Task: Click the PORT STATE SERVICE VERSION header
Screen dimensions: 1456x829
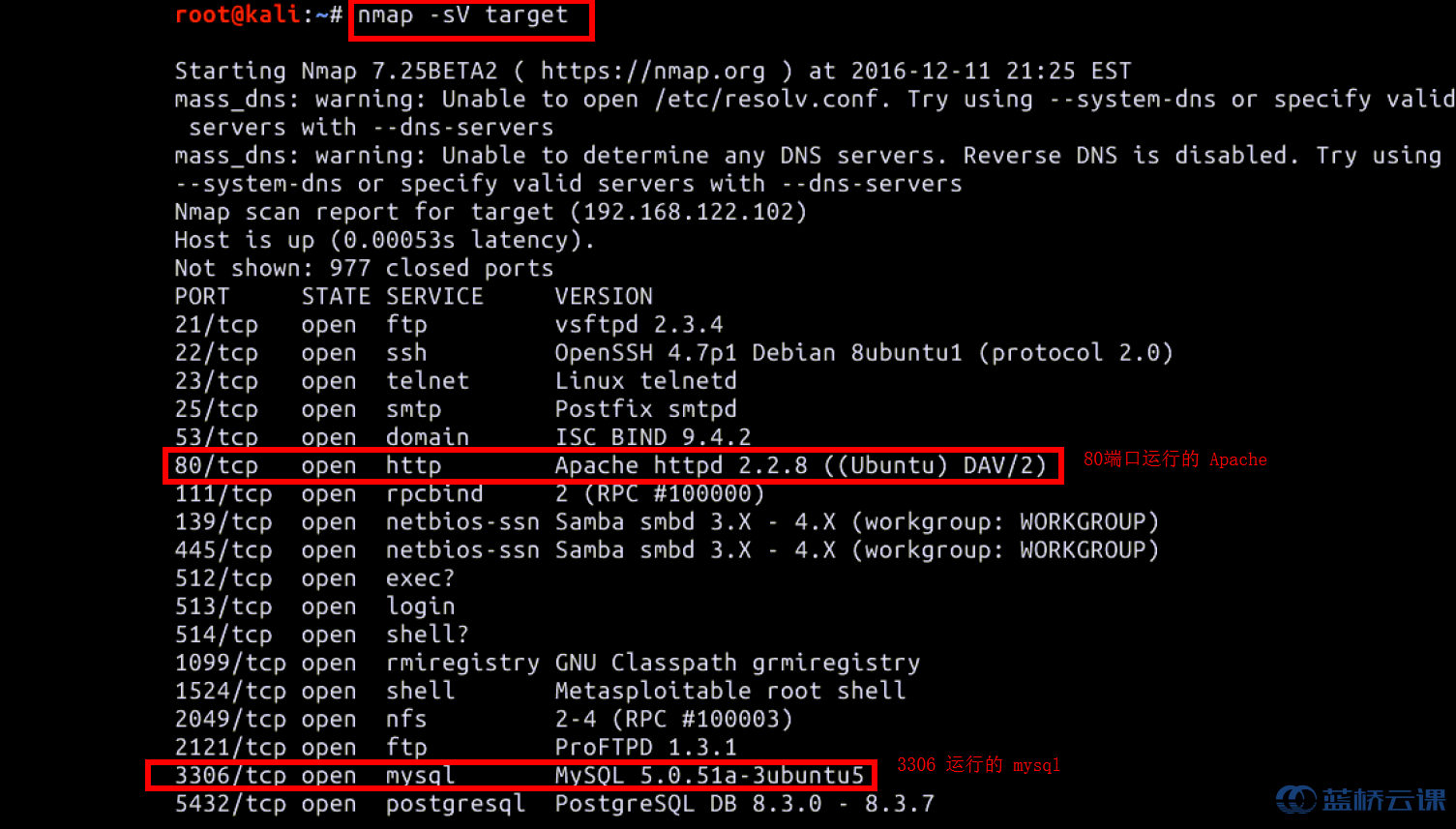Action: [x=414, y=297]
